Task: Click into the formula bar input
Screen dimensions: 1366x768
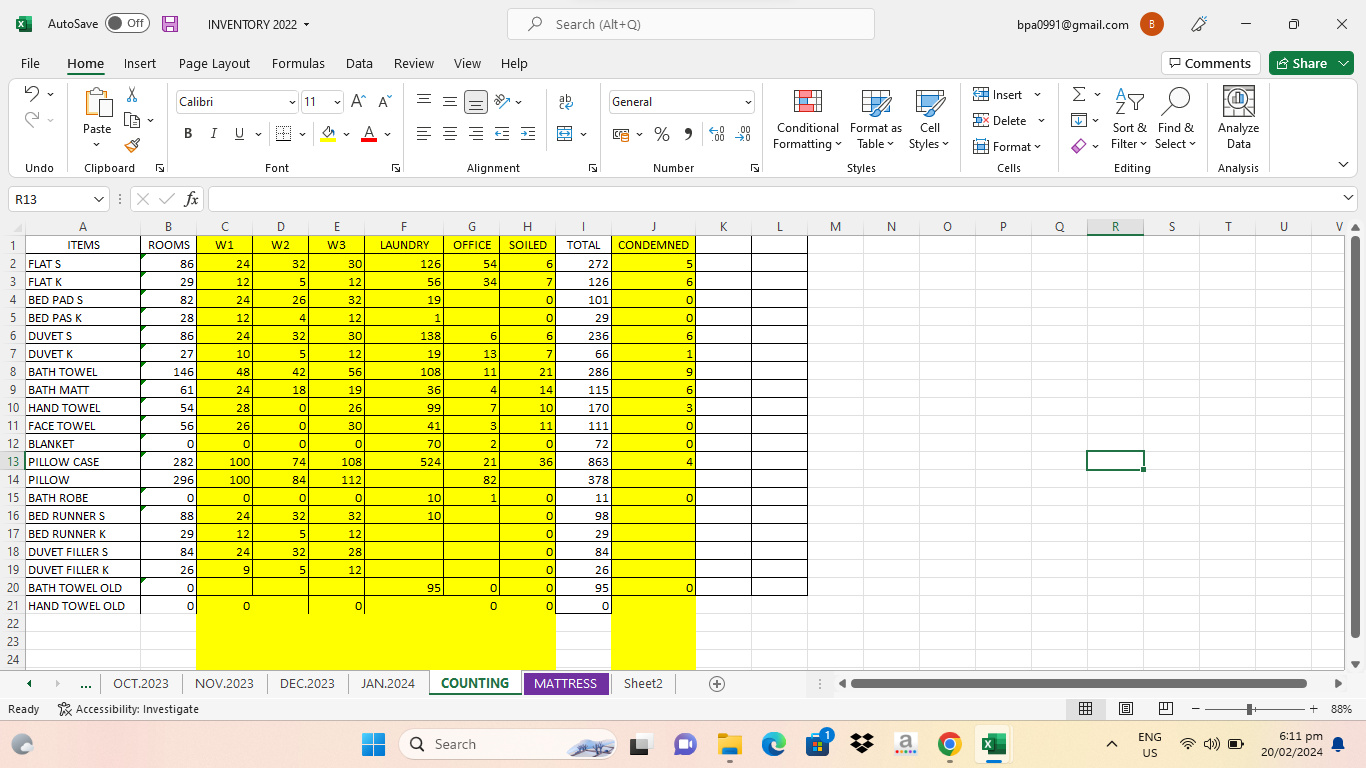Action: [x=772, y=199]
